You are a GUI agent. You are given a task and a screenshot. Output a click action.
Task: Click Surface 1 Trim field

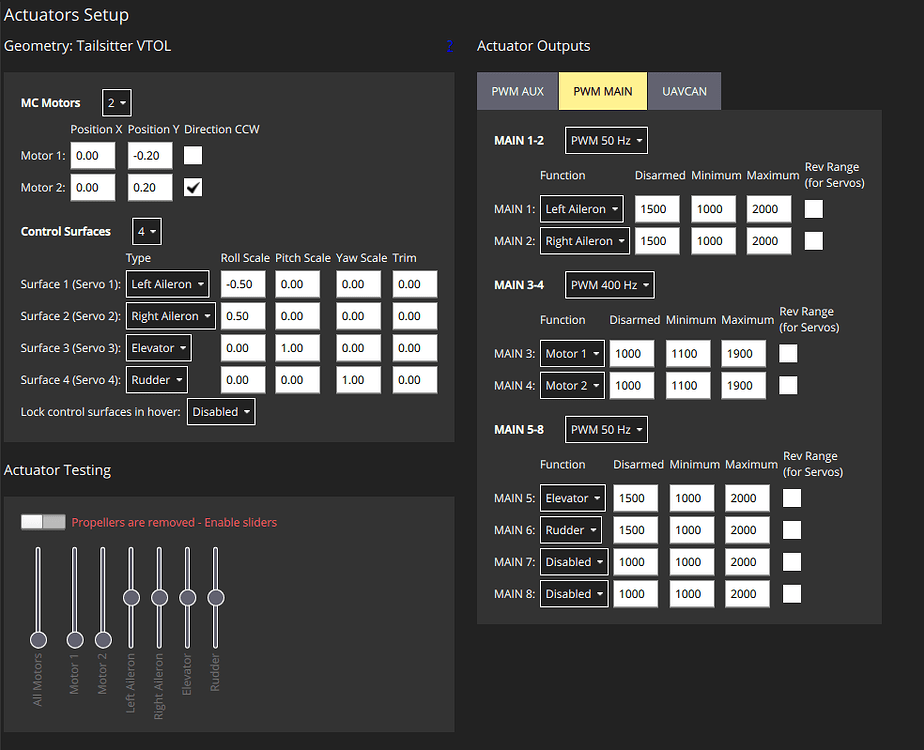(x=415, y=284)
